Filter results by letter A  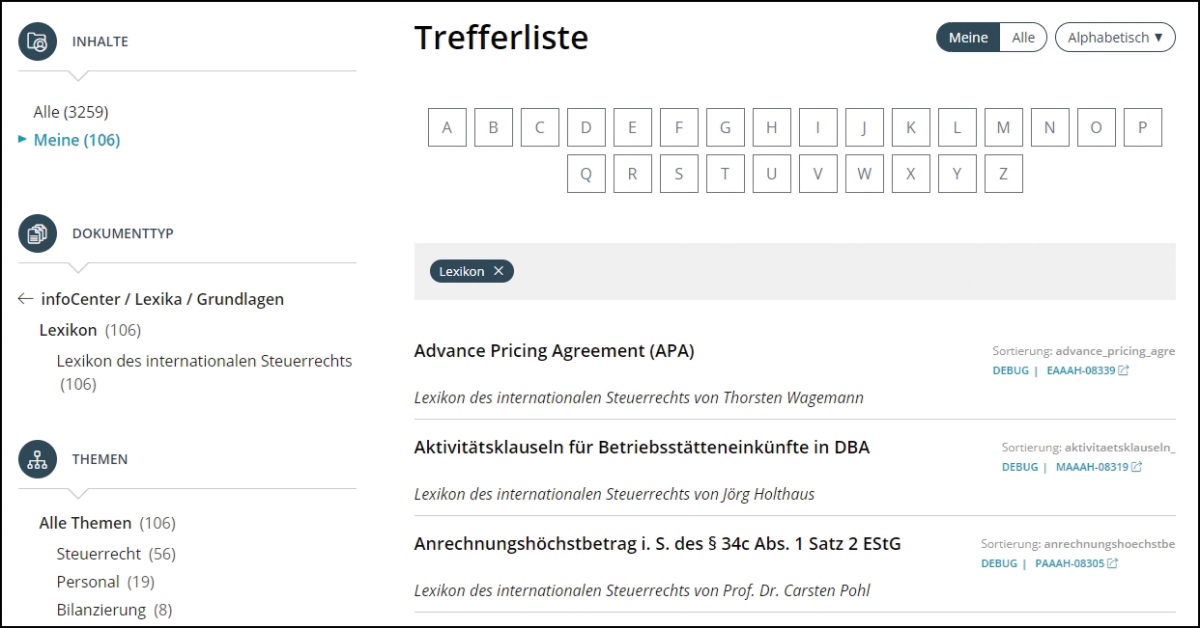(x=447, y=128)
